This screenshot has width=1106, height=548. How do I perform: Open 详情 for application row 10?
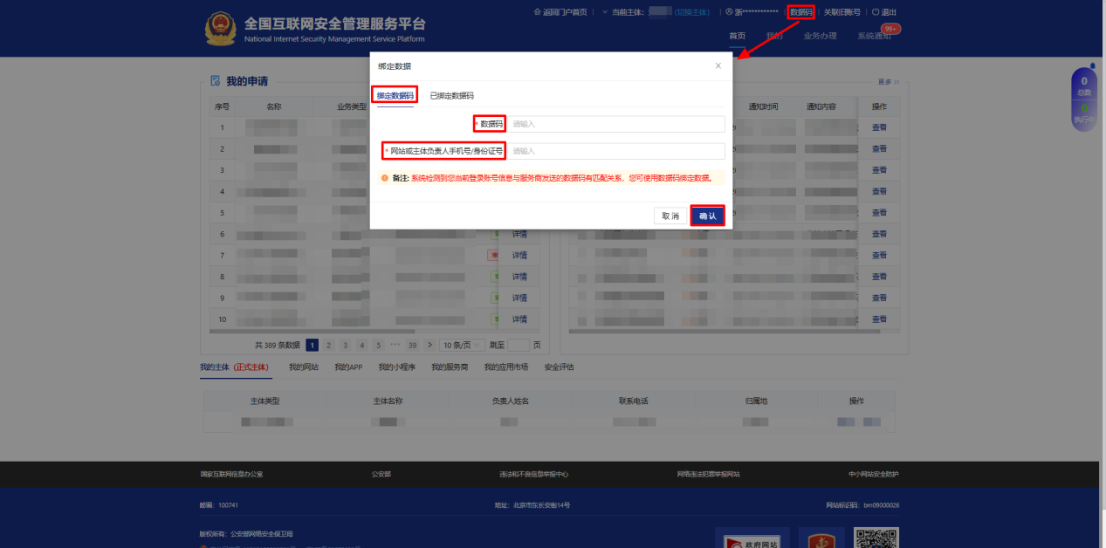[x=519, y=319]
